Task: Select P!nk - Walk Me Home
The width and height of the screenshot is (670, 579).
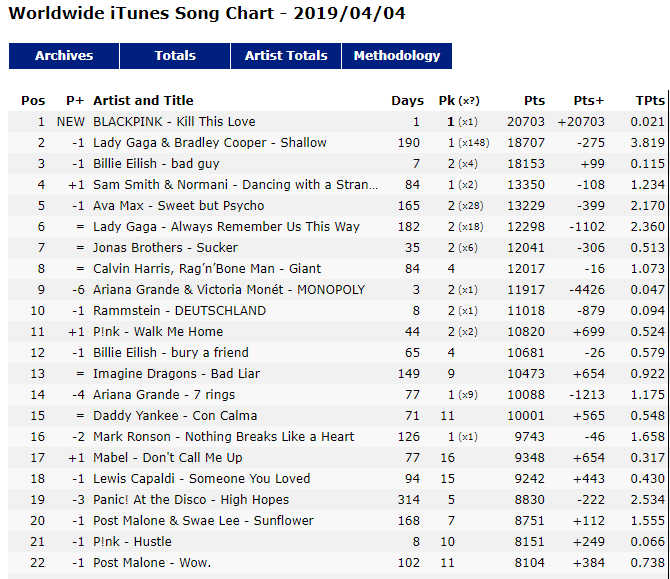Action: (x=158, y=332)
